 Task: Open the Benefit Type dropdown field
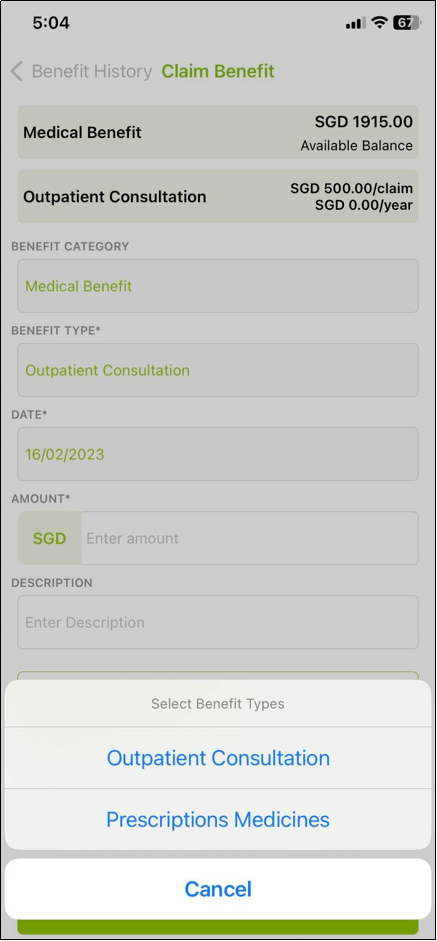(x=218, y=370)
